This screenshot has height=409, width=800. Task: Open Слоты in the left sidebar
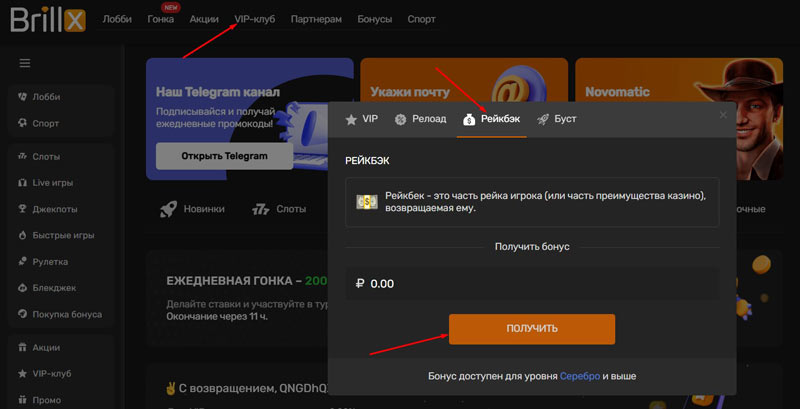tap(46, 157)
